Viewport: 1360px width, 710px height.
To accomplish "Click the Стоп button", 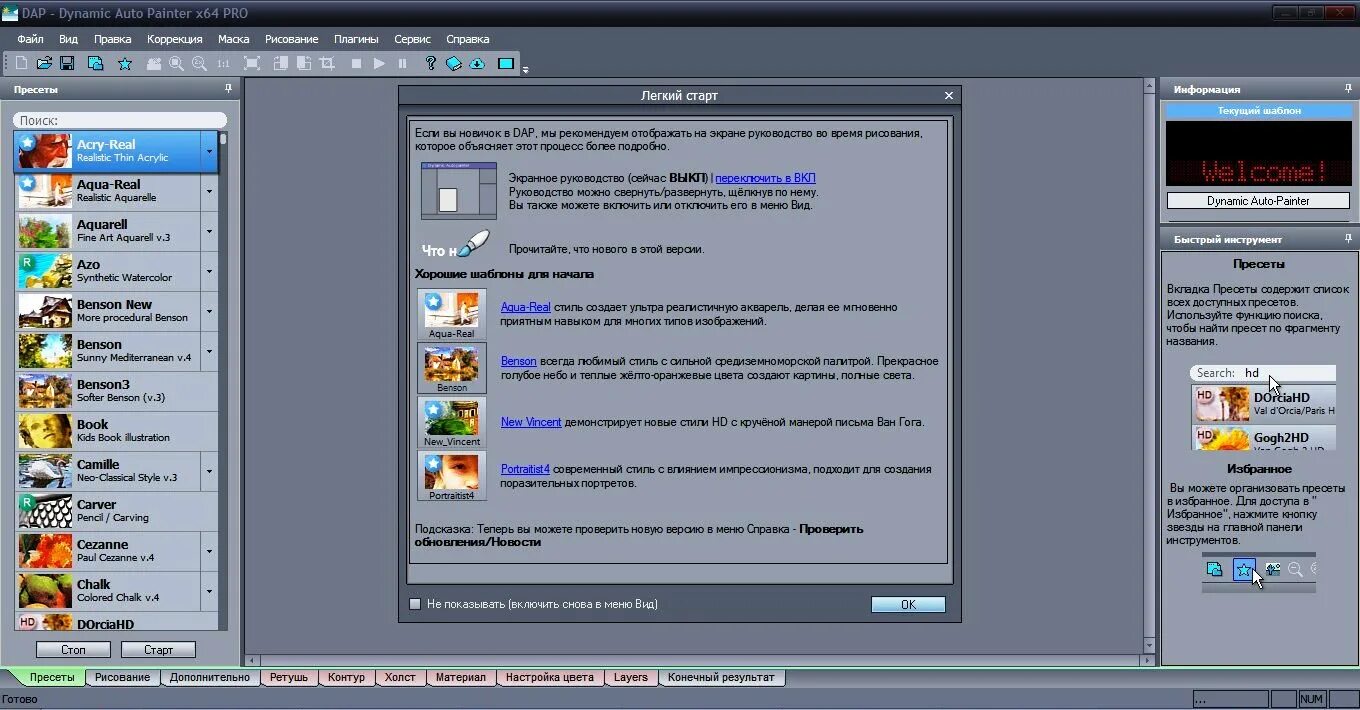I will [x=73, y=649].
